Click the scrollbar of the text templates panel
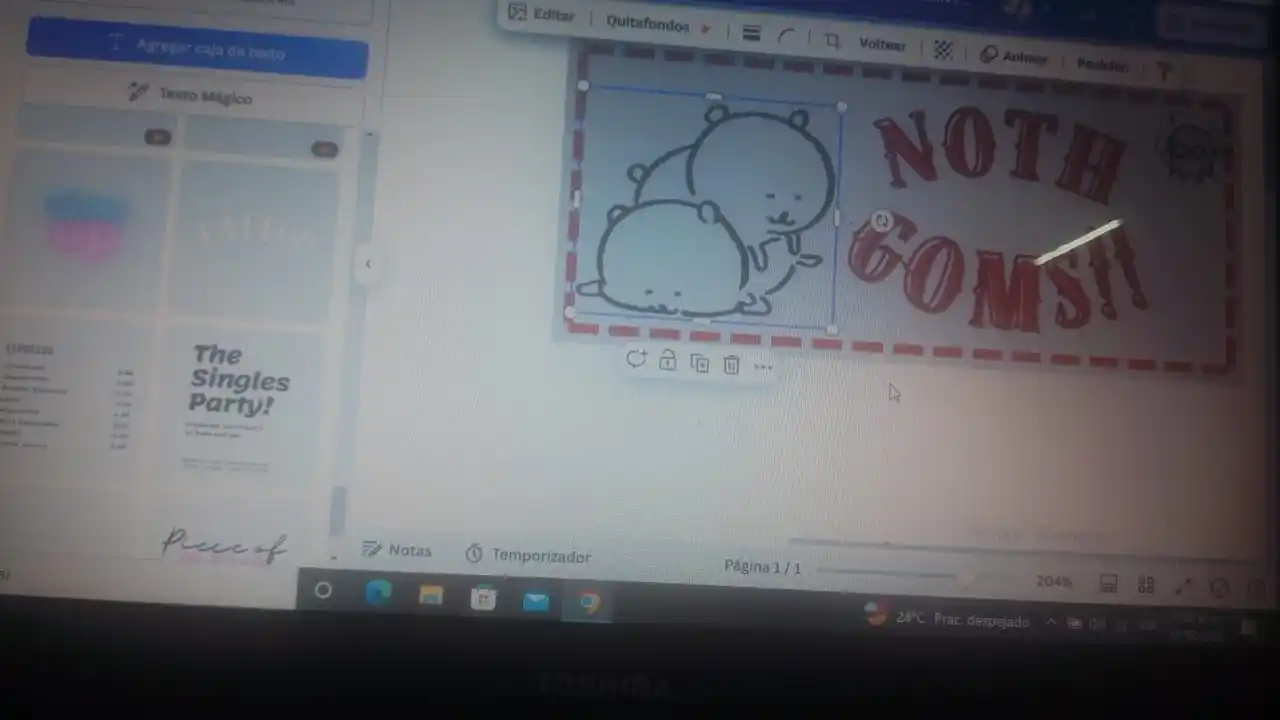 (x=338, y=510)
